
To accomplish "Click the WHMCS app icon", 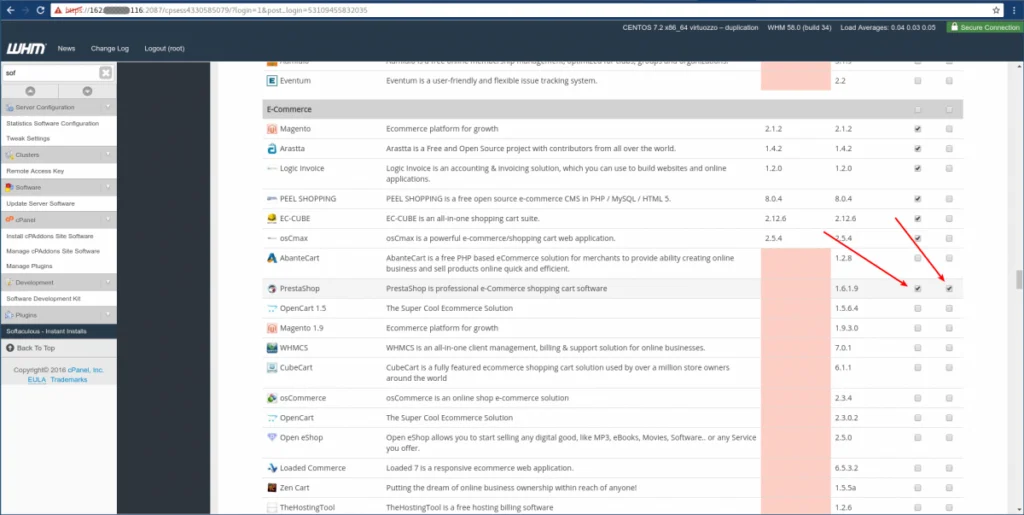I will tap(272, 348).
